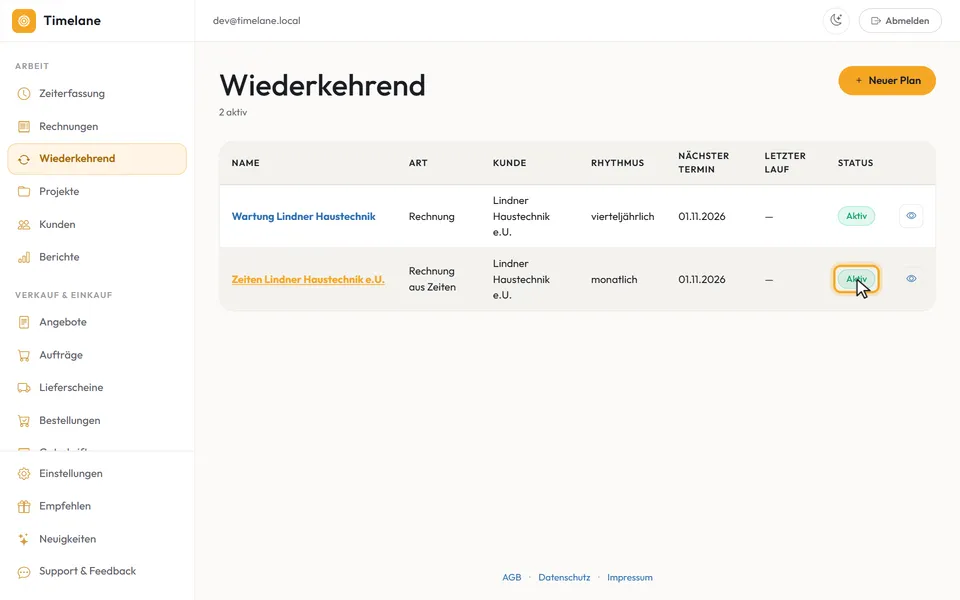Image resolution: width=960 pixels, height=600 pixels.
Task: Navigate to Kunden in the sidebar
Action: pyautogui.click(x=97, y=225)
